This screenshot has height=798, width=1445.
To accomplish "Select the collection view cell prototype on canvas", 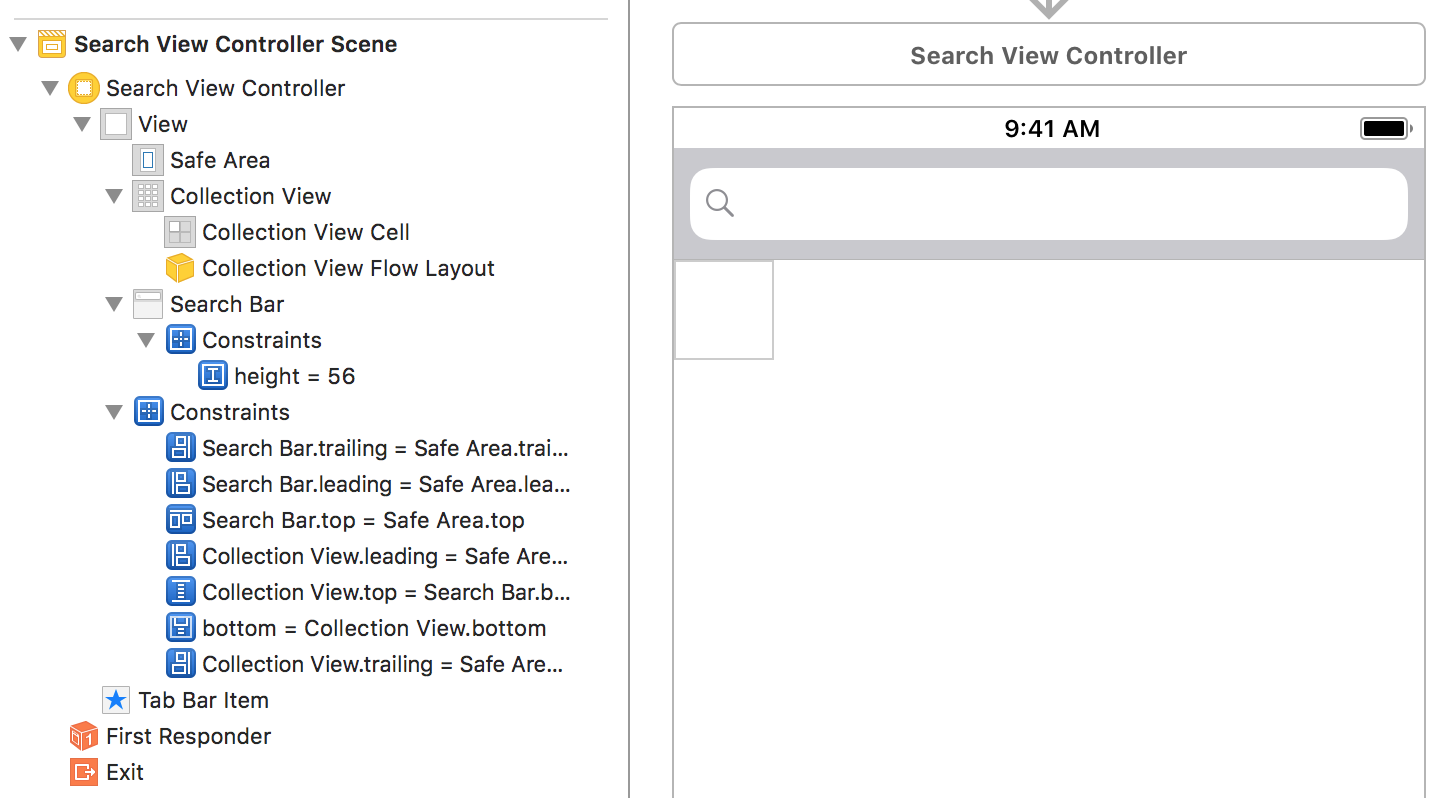I will click(724, 310).
